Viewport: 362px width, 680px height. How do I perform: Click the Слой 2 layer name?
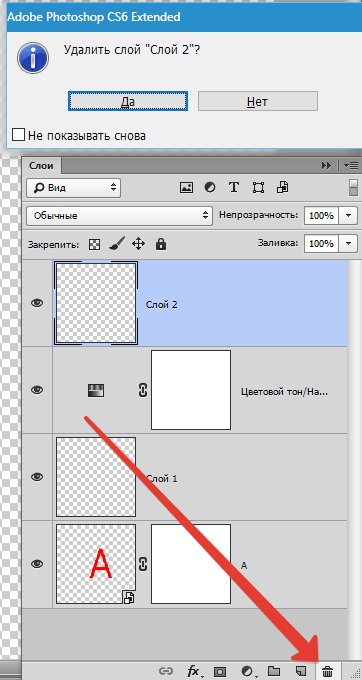click(x=162, y=304)
